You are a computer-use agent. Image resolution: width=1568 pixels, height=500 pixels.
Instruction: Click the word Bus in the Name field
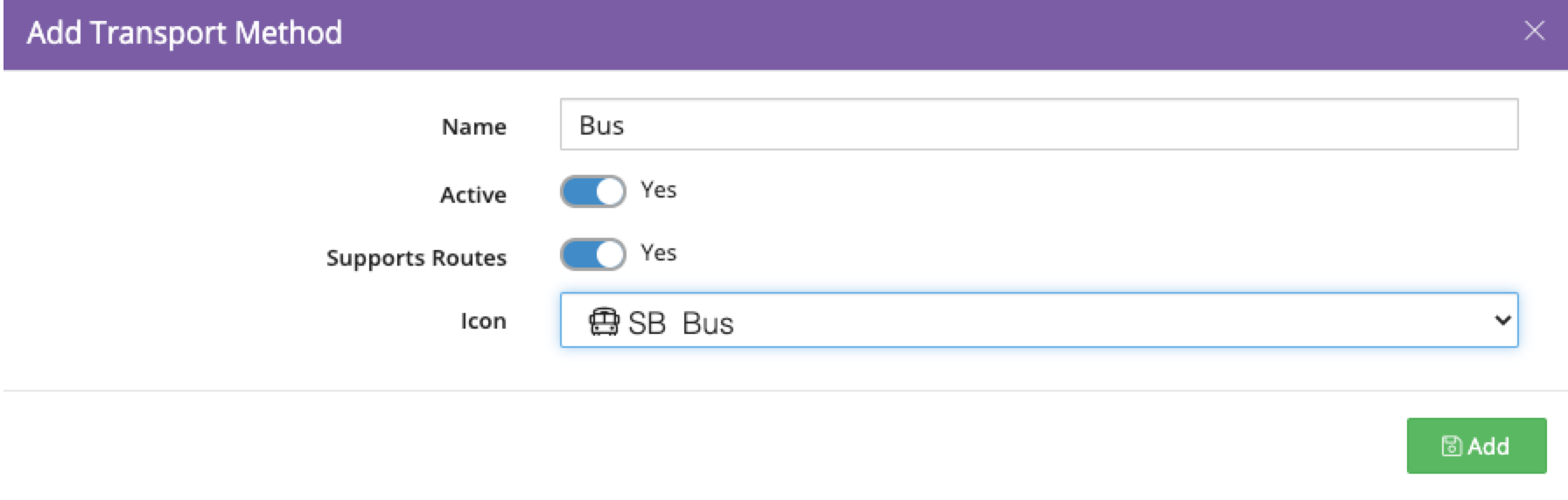pyautogui.click(x=601, y=125)
